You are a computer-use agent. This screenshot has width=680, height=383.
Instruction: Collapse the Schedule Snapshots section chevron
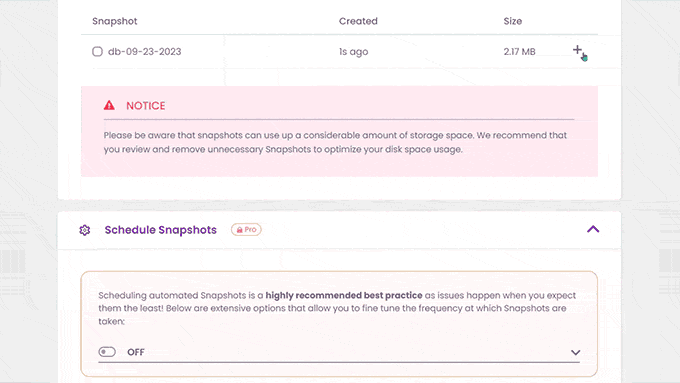click(x=593, y=229)
